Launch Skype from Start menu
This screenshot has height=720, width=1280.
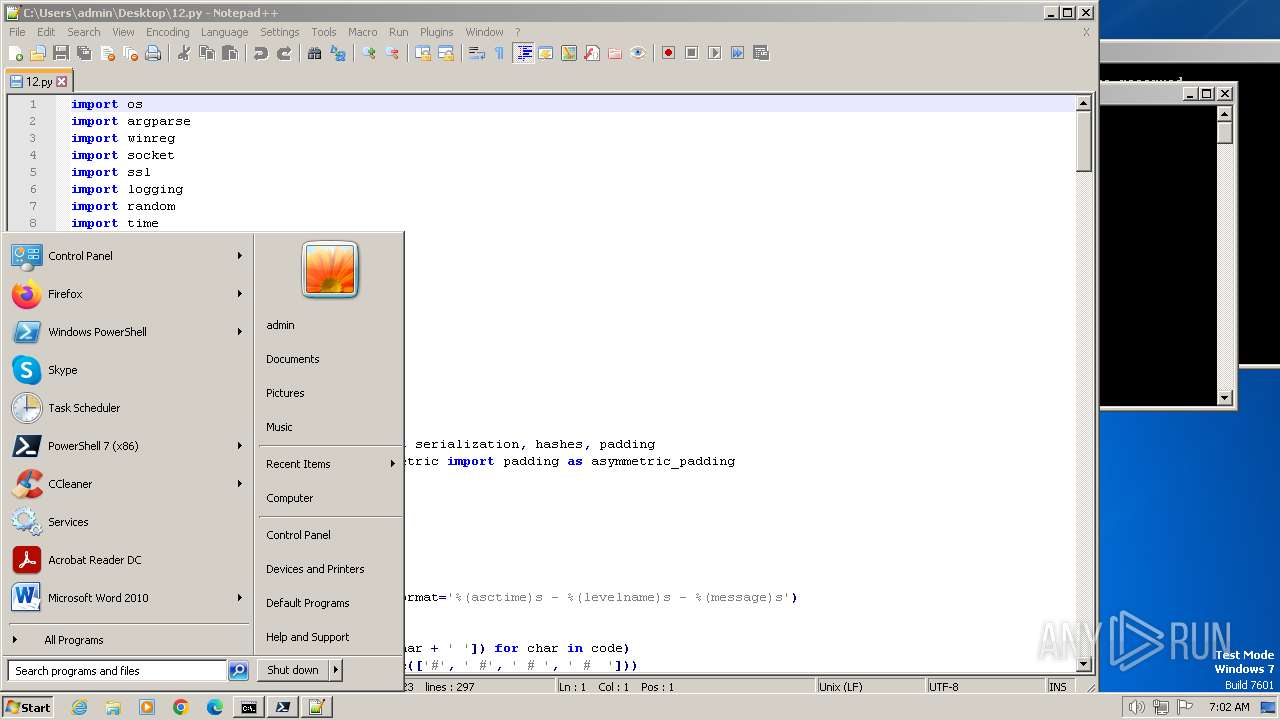point(128,370)
